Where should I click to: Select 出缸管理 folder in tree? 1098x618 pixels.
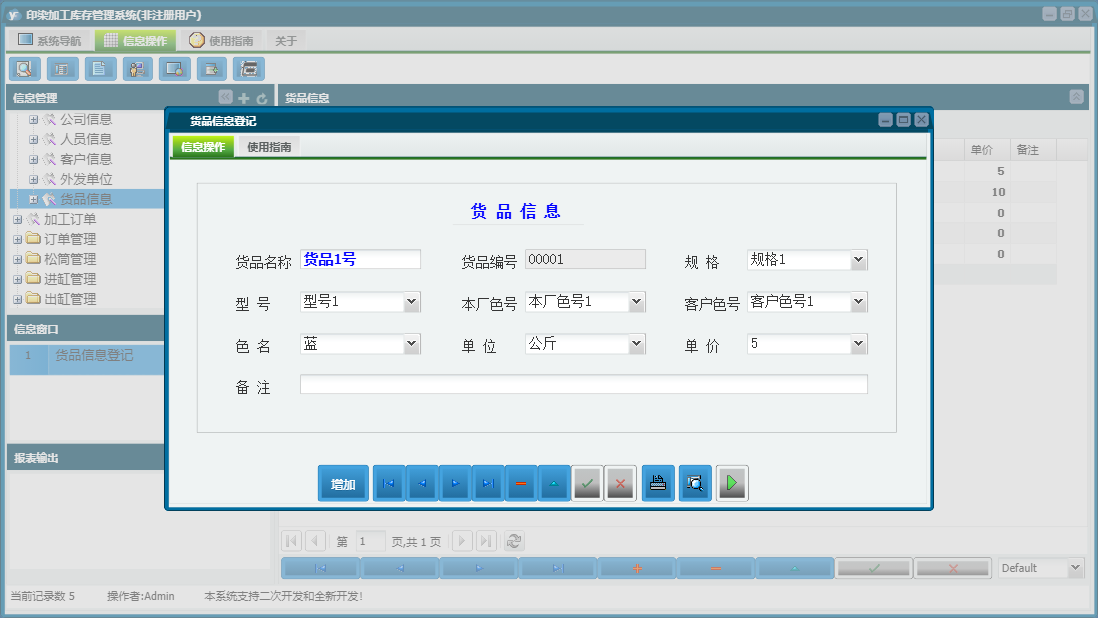(x=70, y=299)
